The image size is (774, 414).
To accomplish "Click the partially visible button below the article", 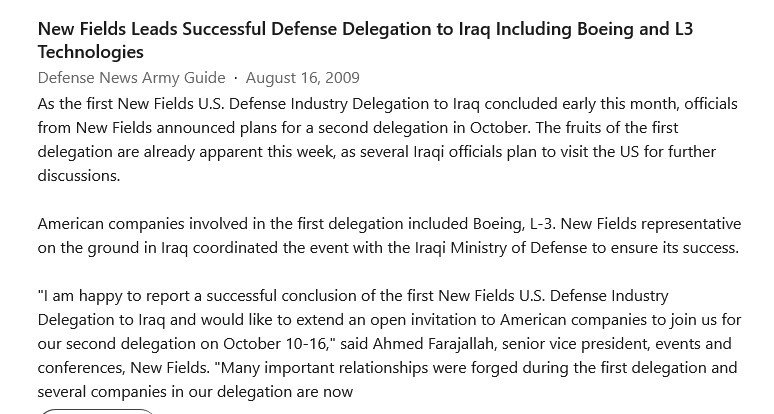I will [97, 411].
